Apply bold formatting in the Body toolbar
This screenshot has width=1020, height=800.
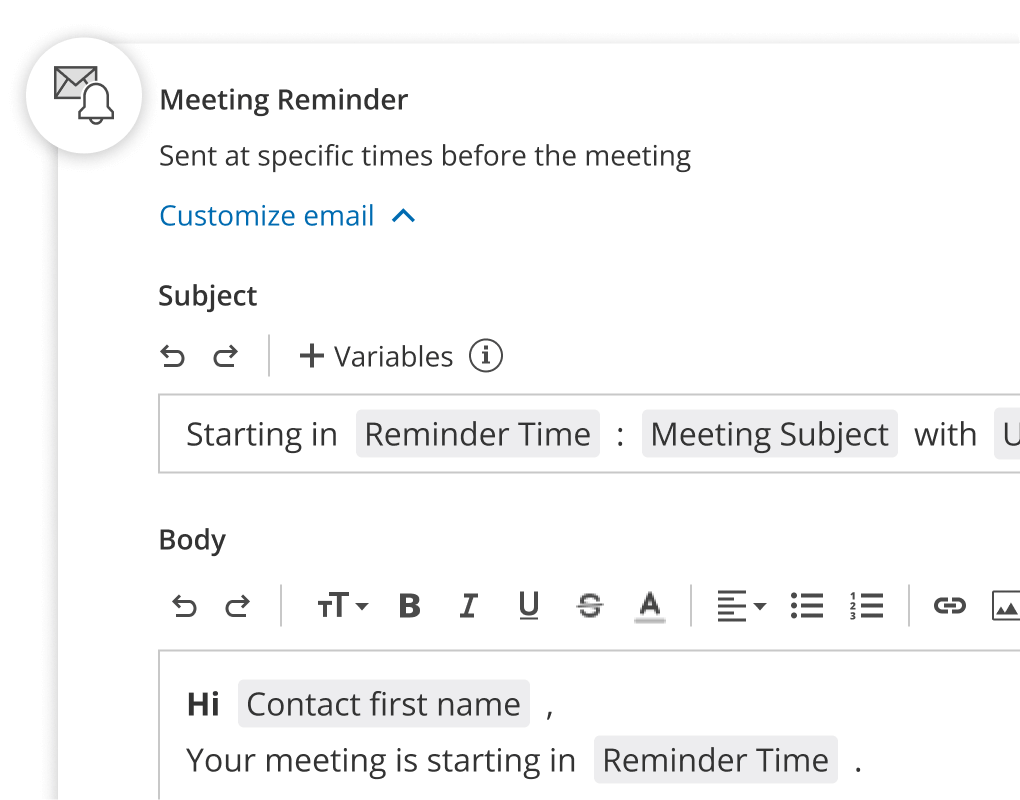(408, 605)
